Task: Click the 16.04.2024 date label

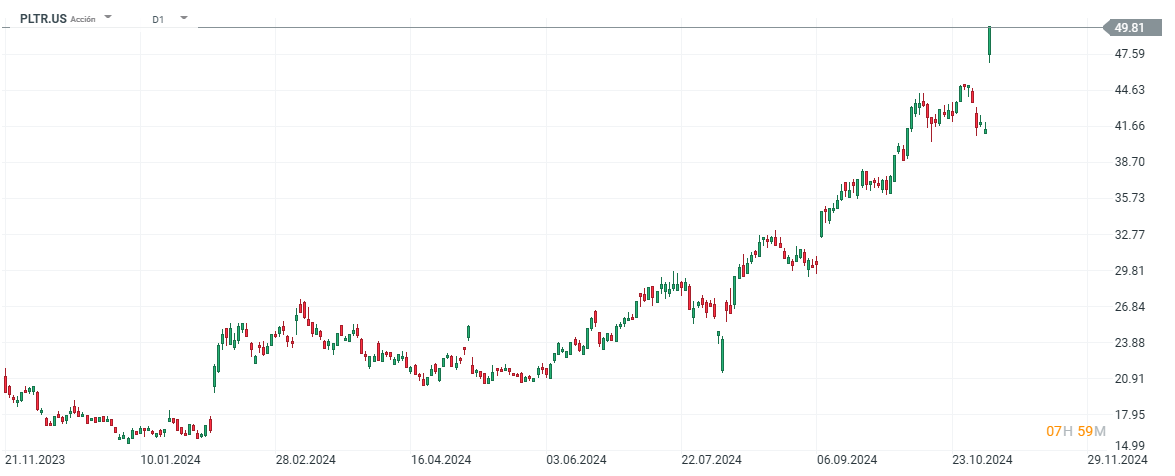Action: click(x=442, y=460)
